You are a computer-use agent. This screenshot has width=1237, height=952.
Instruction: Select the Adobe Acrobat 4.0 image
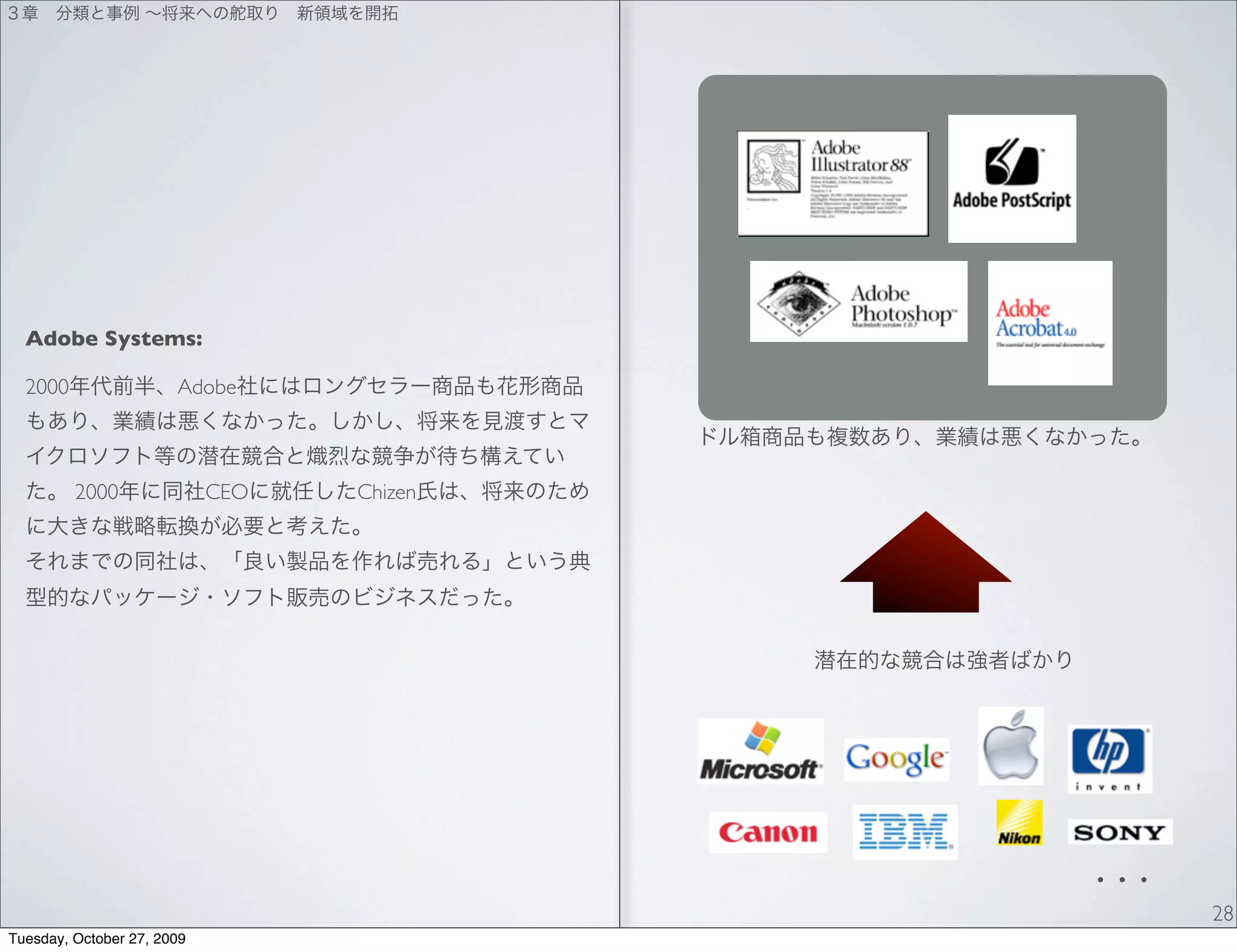(x=1050, y=323)
